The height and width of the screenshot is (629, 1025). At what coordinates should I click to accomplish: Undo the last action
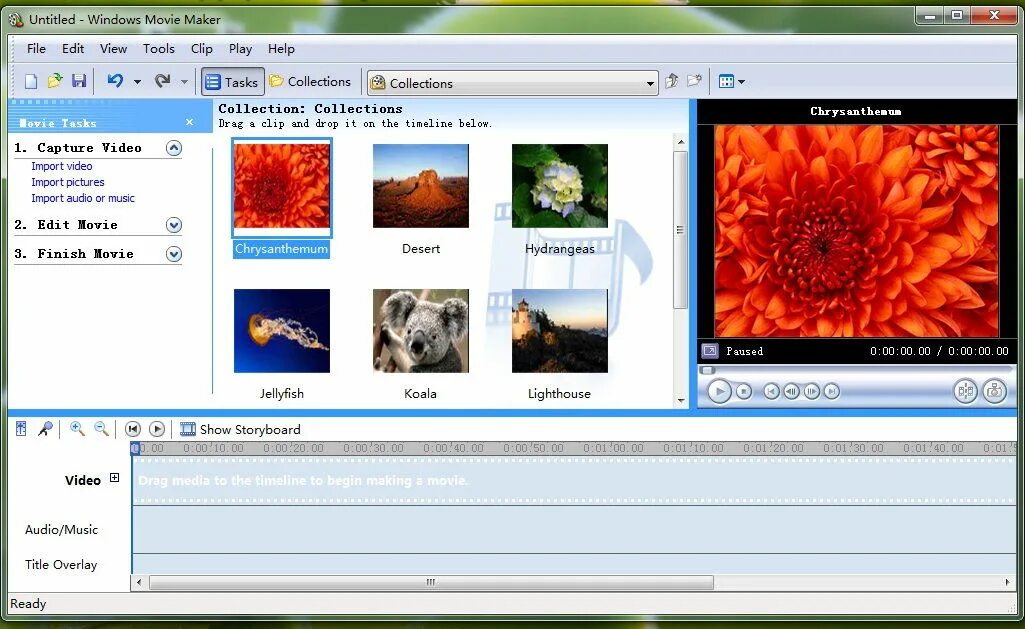[115, 81]
